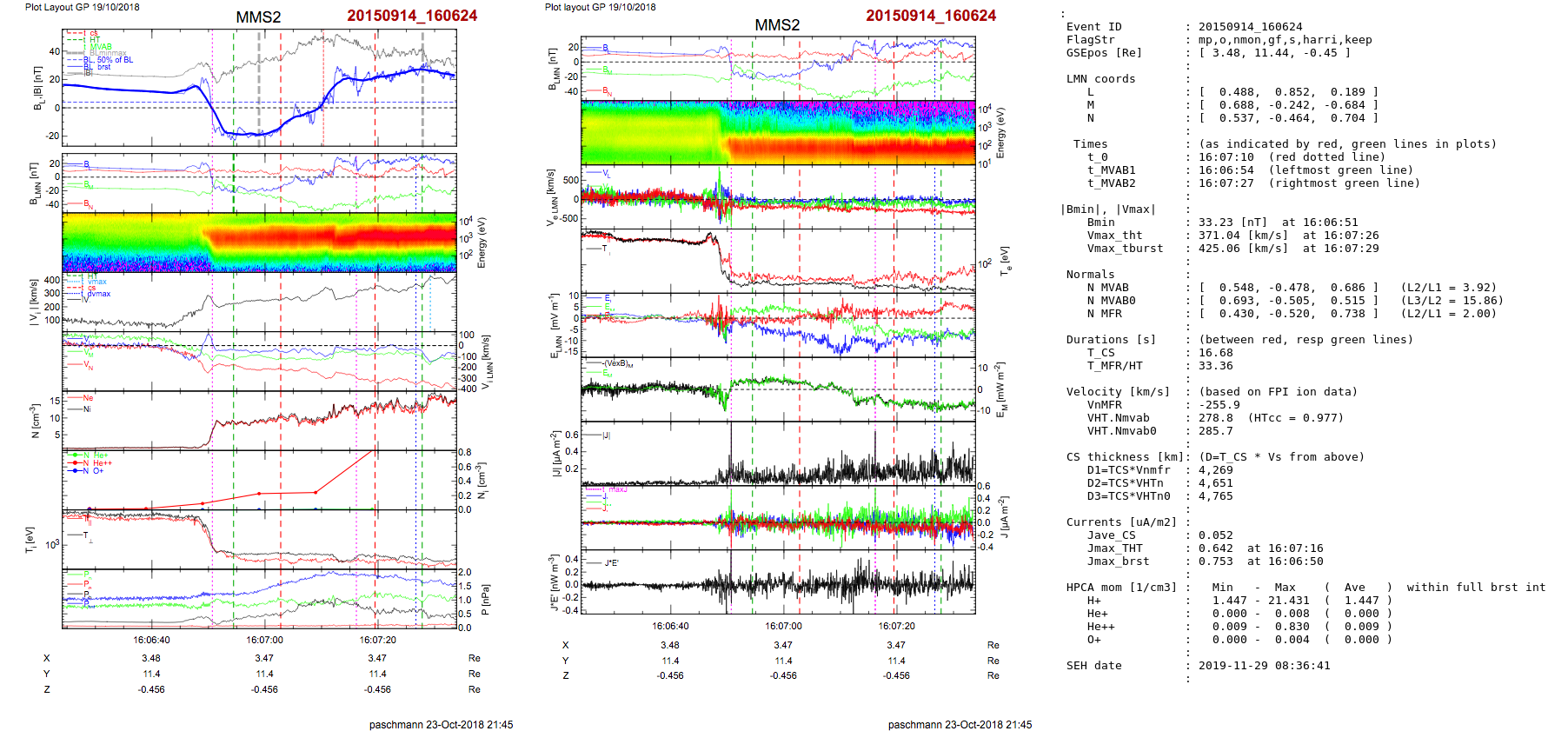Click the LMN coords heading
The width and height of the screenshot is (1568, 731).
point(1100,79)
